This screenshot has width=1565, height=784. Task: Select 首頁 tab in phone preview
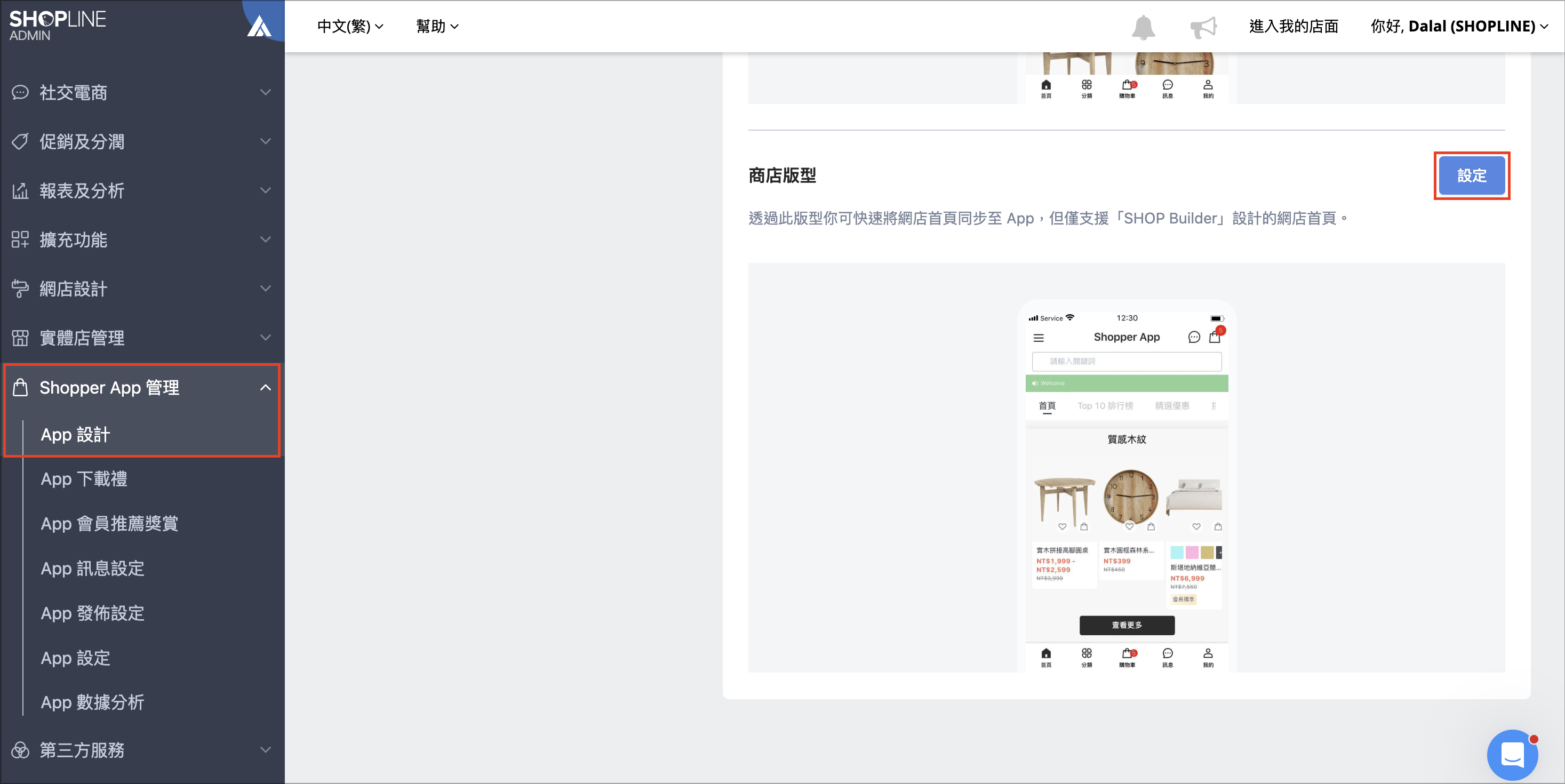pos(1047,406)
